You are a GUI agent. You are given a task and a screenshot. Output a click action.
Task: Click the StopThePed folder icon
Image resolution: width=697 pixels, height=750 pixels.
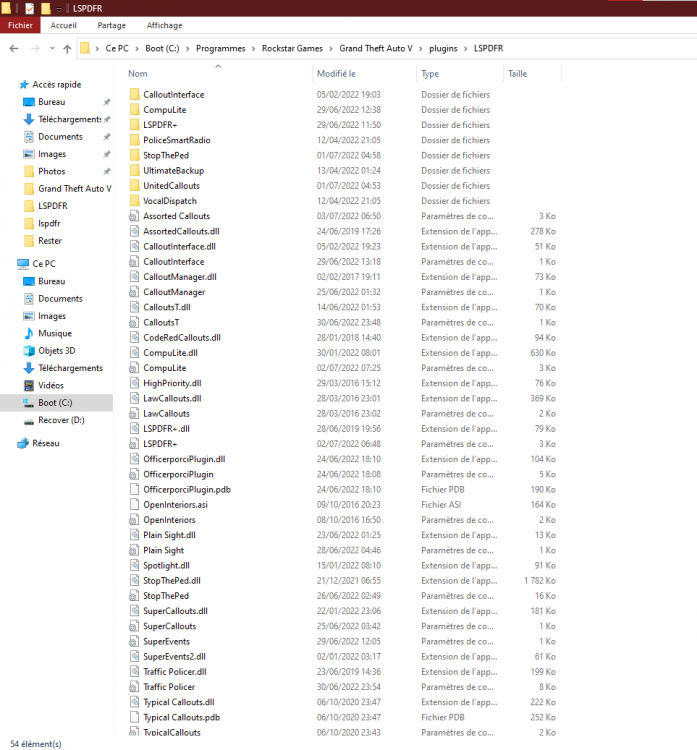135,155
